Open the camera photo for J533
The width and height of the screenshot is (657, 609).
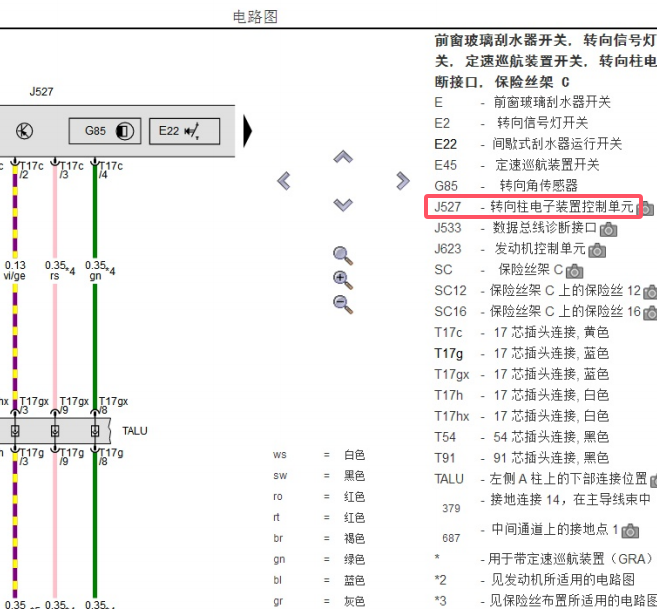[x=608, y=230]
